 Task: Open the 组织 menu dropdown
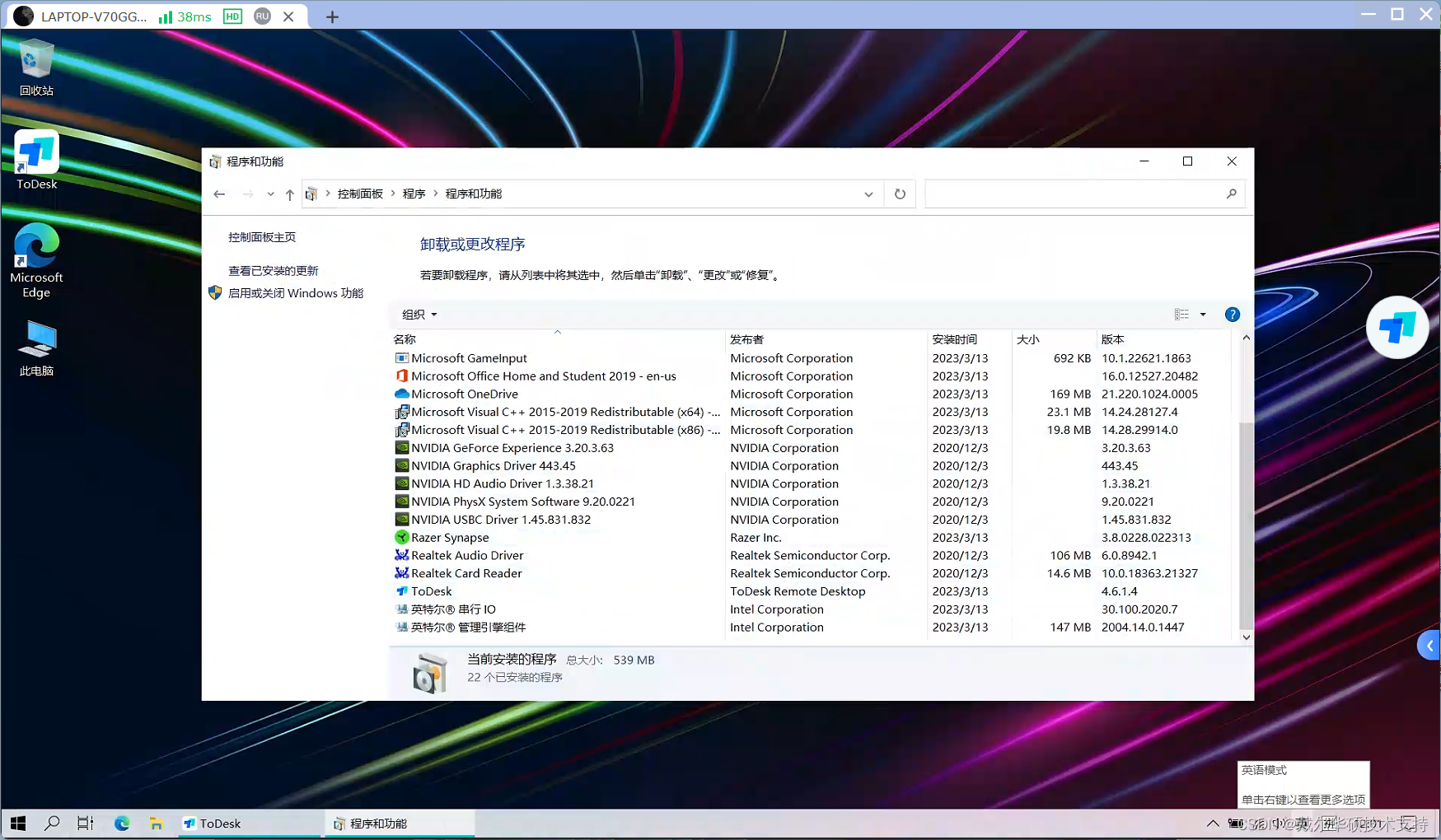coord(419,315)
